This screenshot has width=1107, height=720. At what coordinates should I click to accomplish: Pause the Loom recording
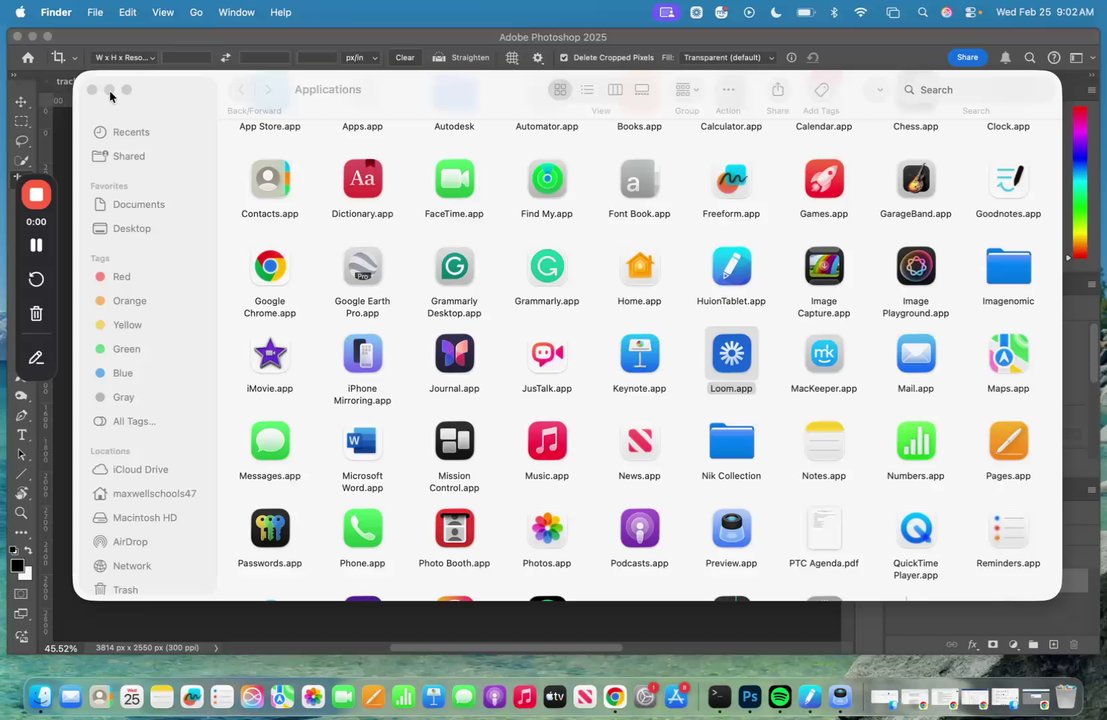click(x=36, y=245)
